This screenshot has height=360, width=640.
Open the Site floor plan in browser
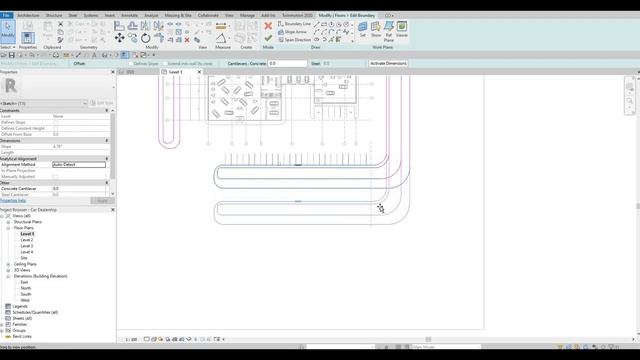tap(24, 258)
